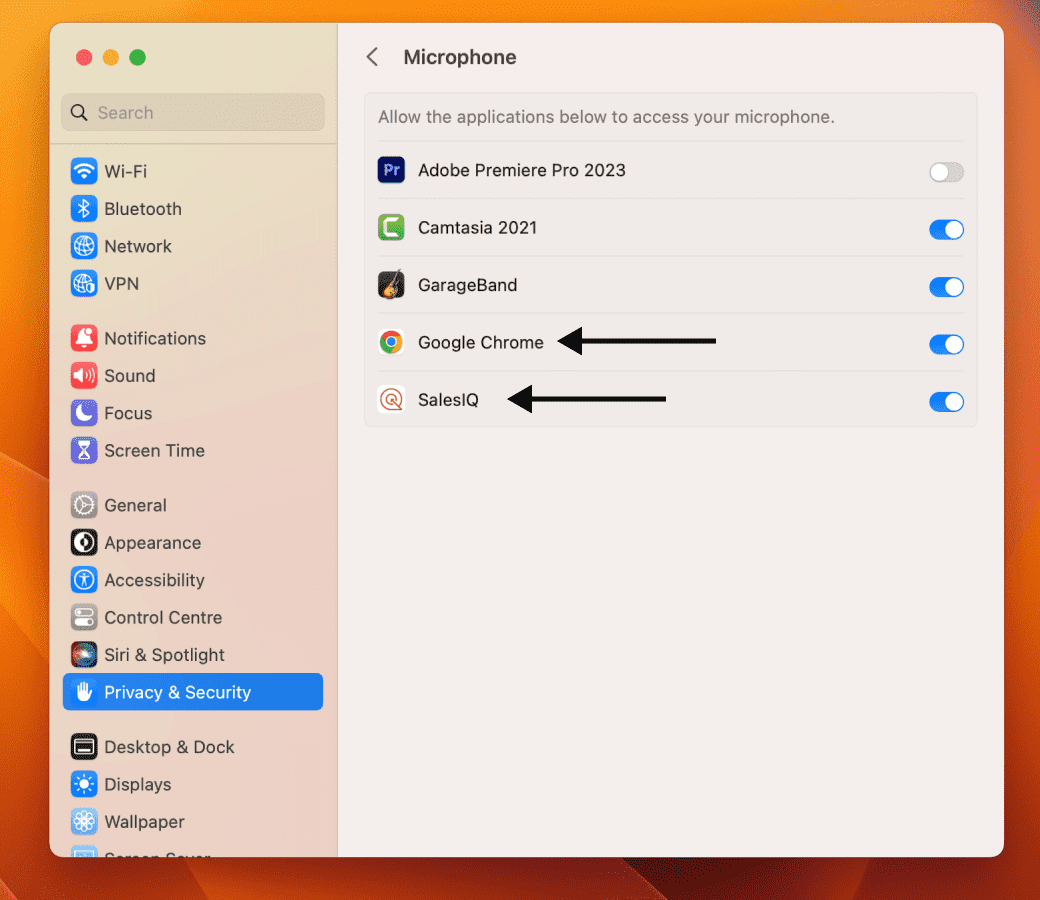Select Displays in the sidebar
Image resolution: width=1040 pixels, height=900 pixels.
[x=193, y=785]
